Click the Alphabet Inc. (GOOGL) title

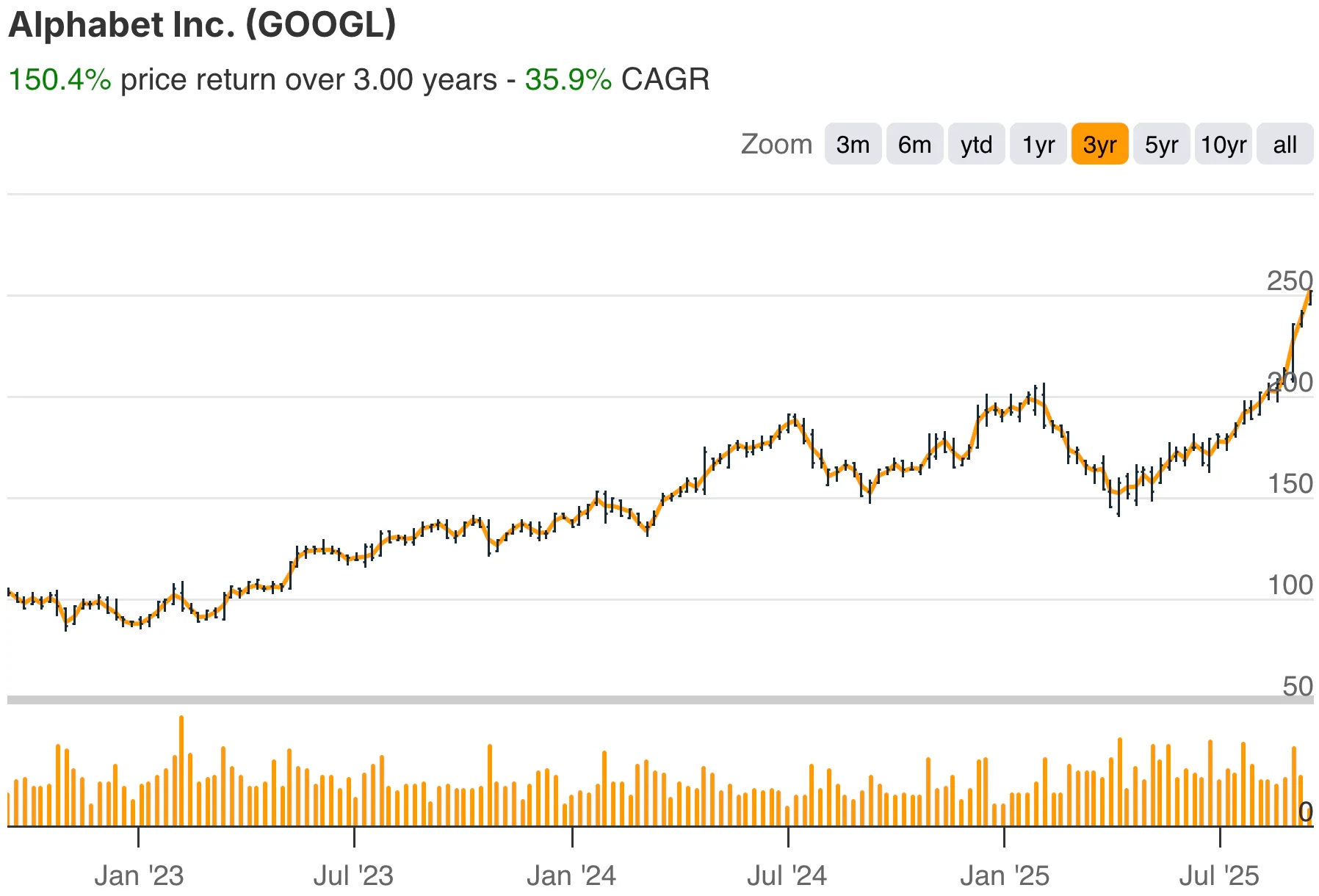click(203, 25)
